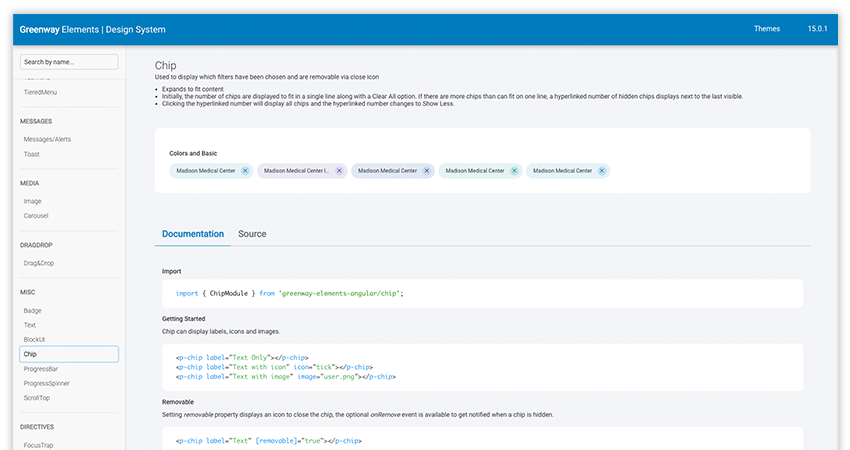Close the third Madison Medical Center chip
850x450 pixels.
tap(427, 171)
